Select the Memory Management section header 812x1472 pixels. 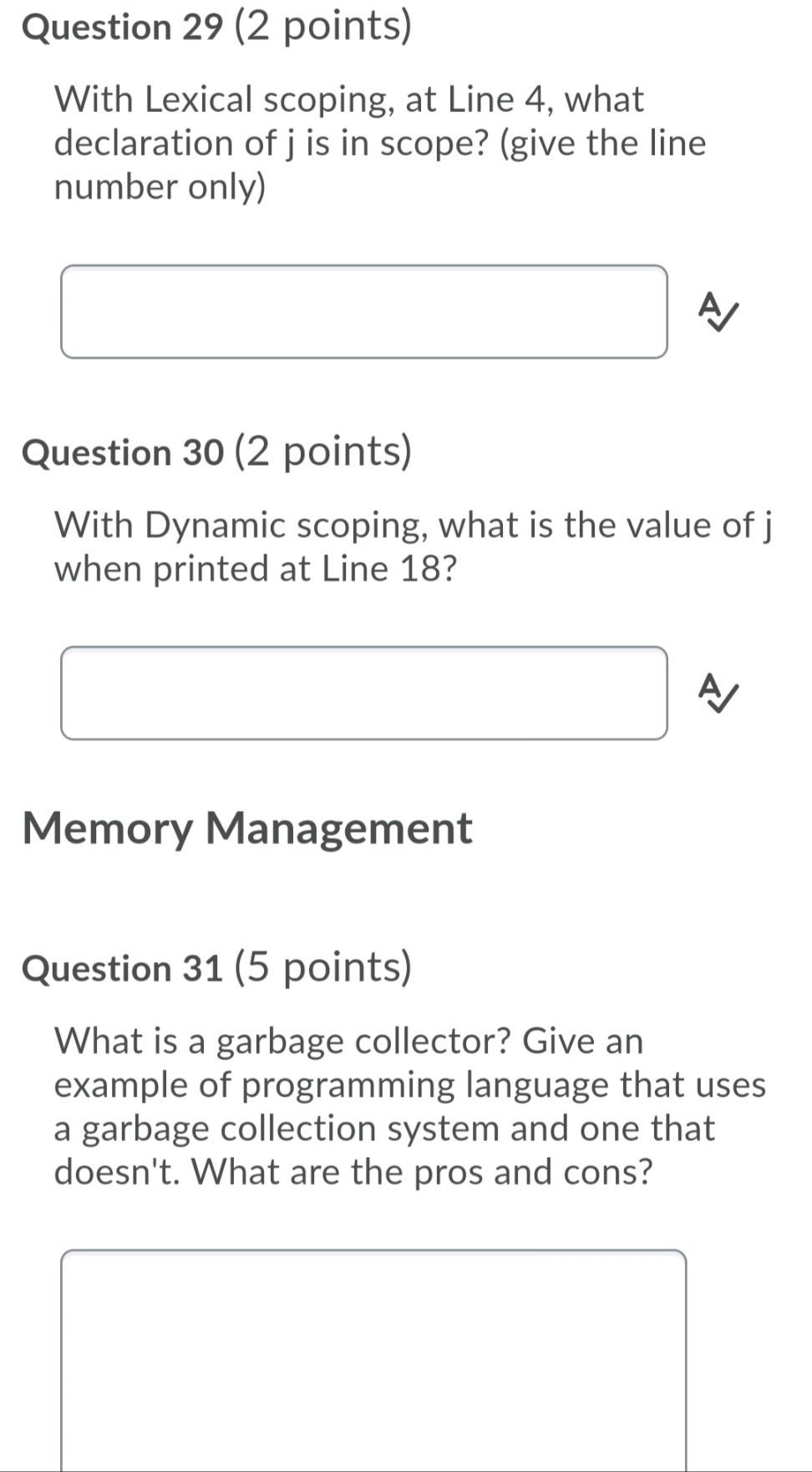(248, 828)
